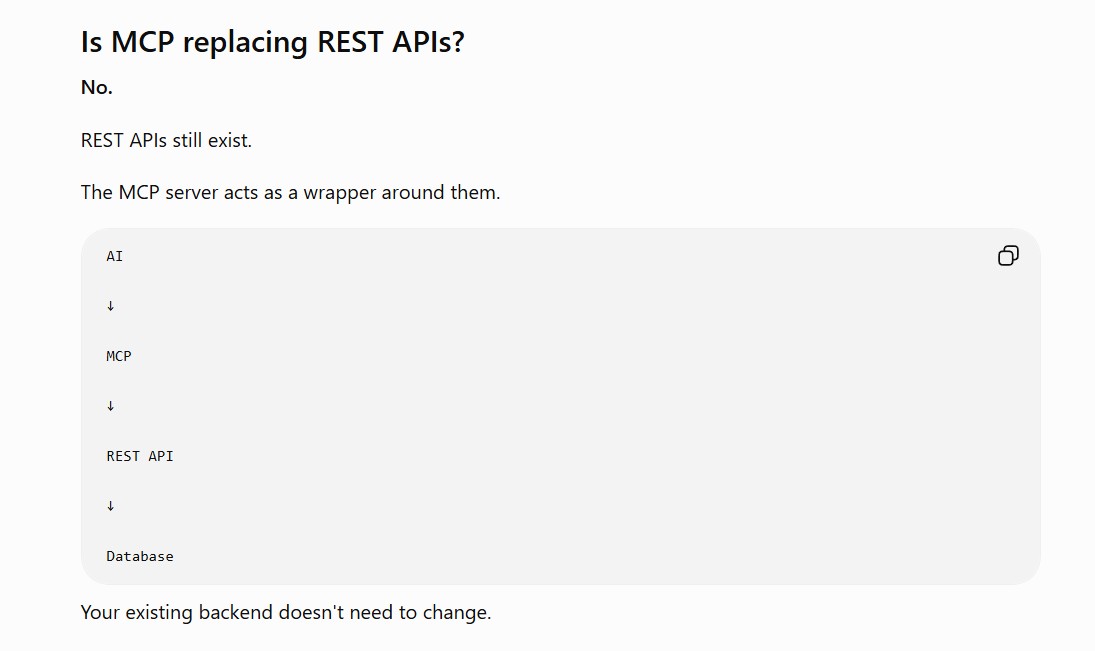Click the 'REST API' line in code block
This screenshot has width=1095, height=651.
point(140,456)
